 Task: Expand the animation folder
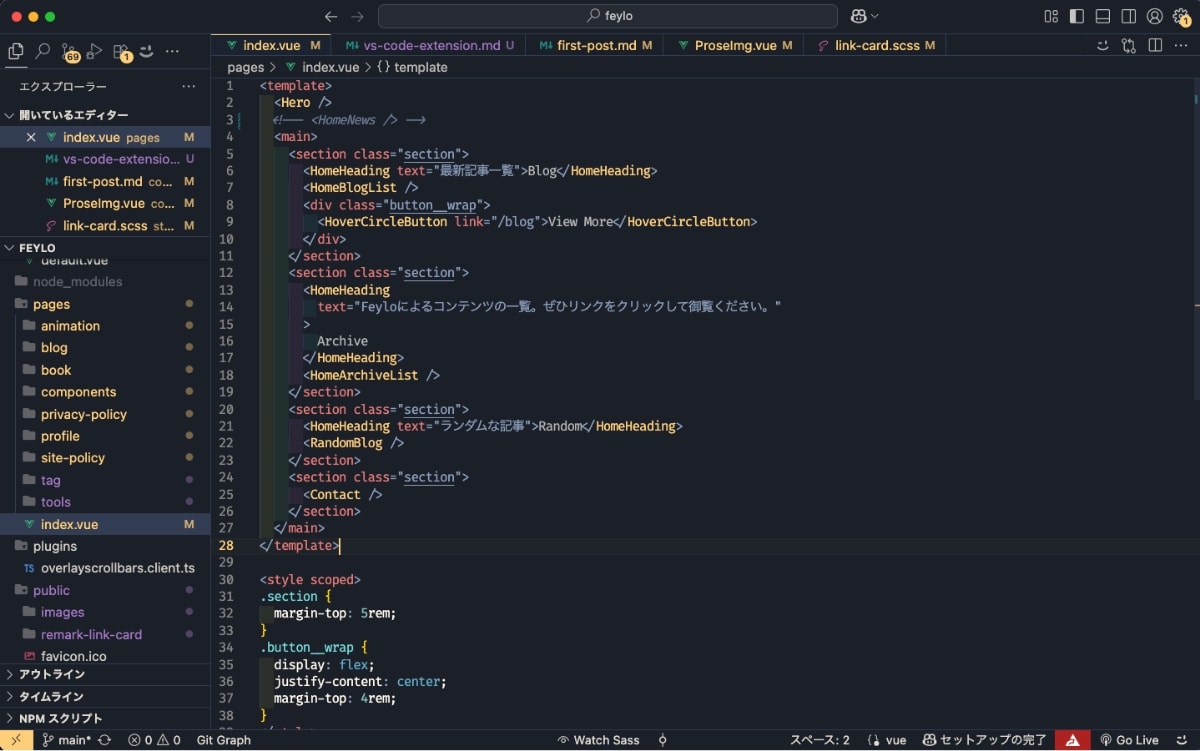[105, 326]
